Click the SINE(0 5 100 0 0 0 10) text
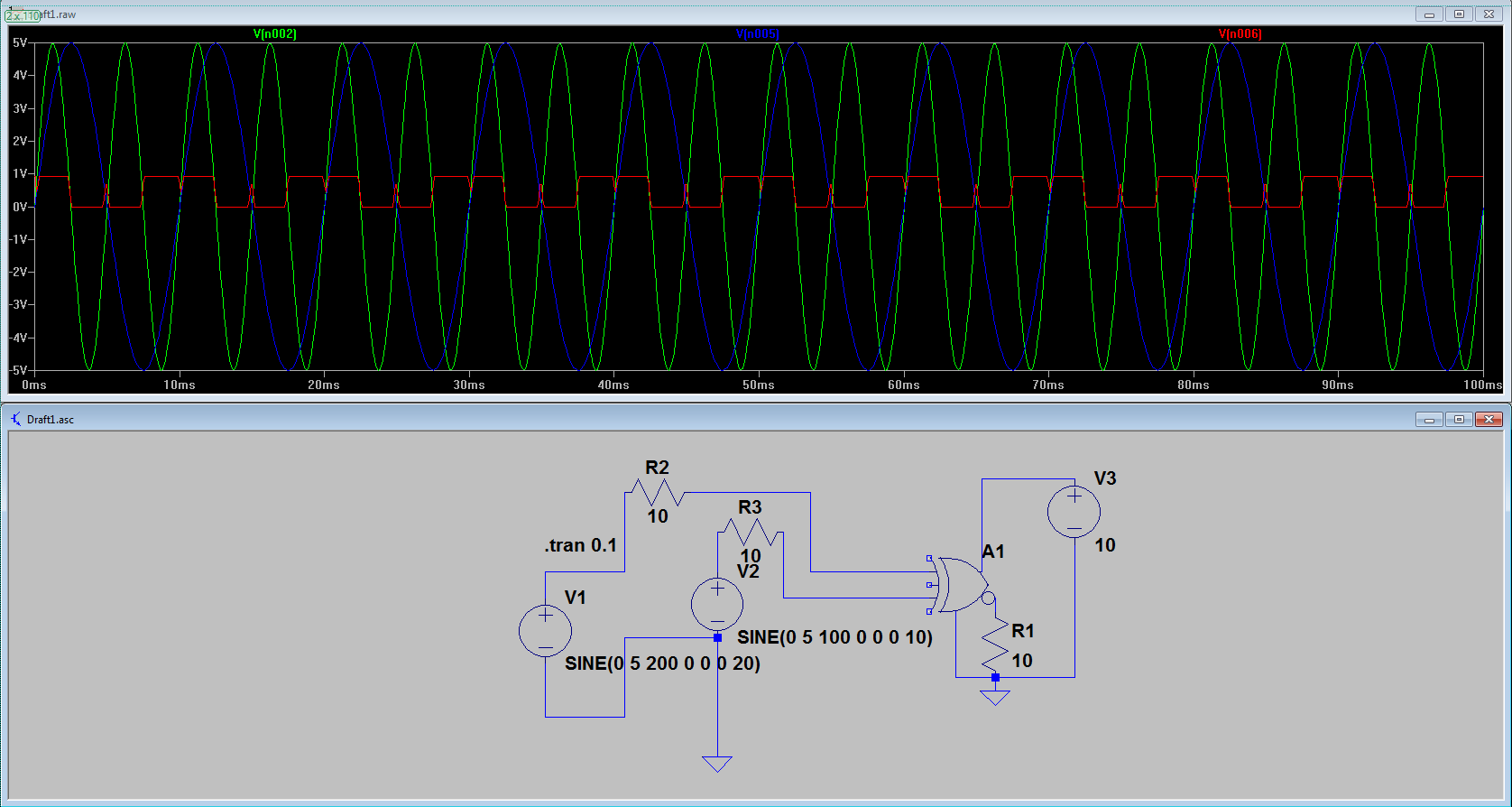This screenshot has width=1512, height=807. pos(834,637)
